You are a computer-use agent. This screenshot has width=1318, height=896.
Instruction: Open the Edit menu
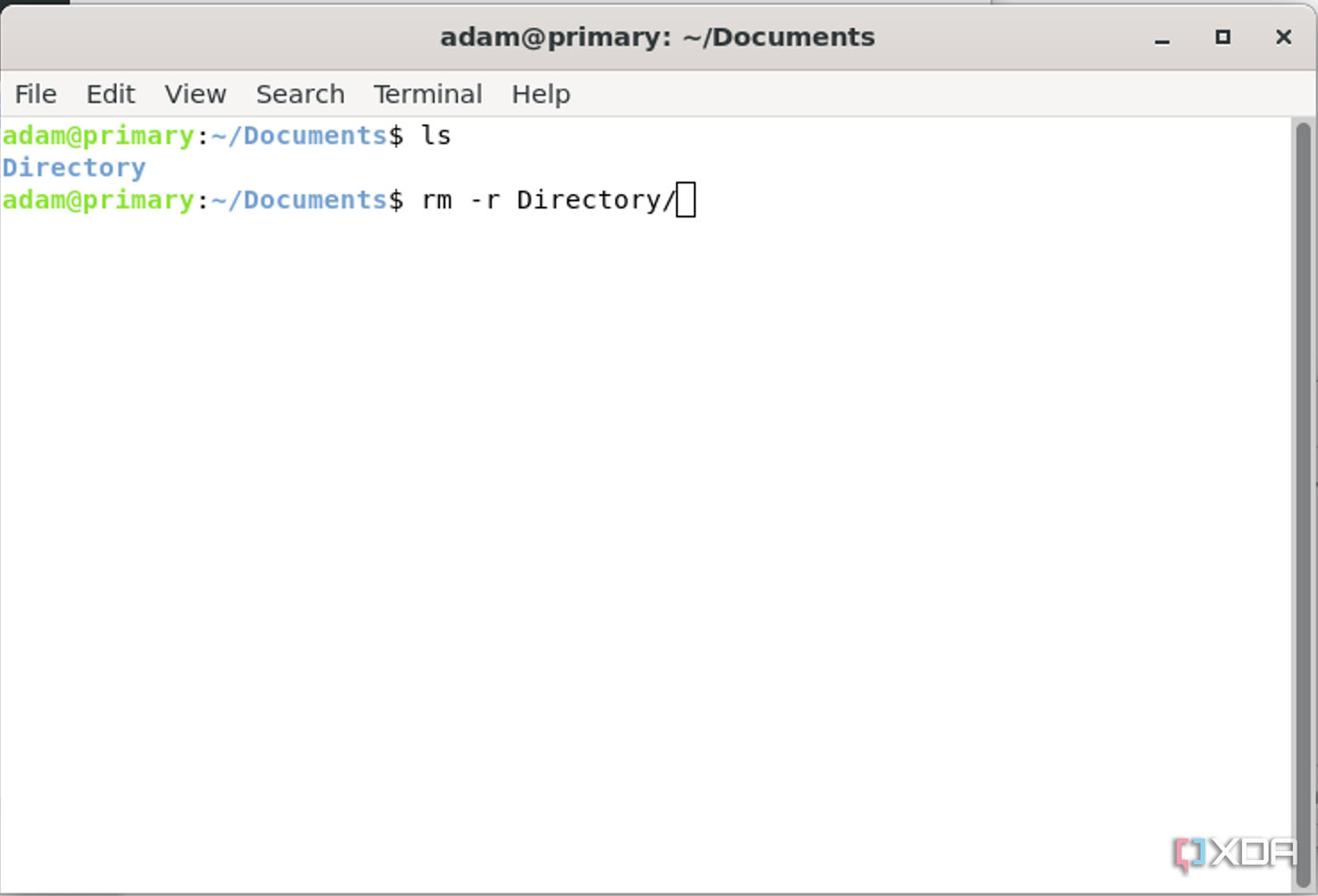click(x=110, y=94)
